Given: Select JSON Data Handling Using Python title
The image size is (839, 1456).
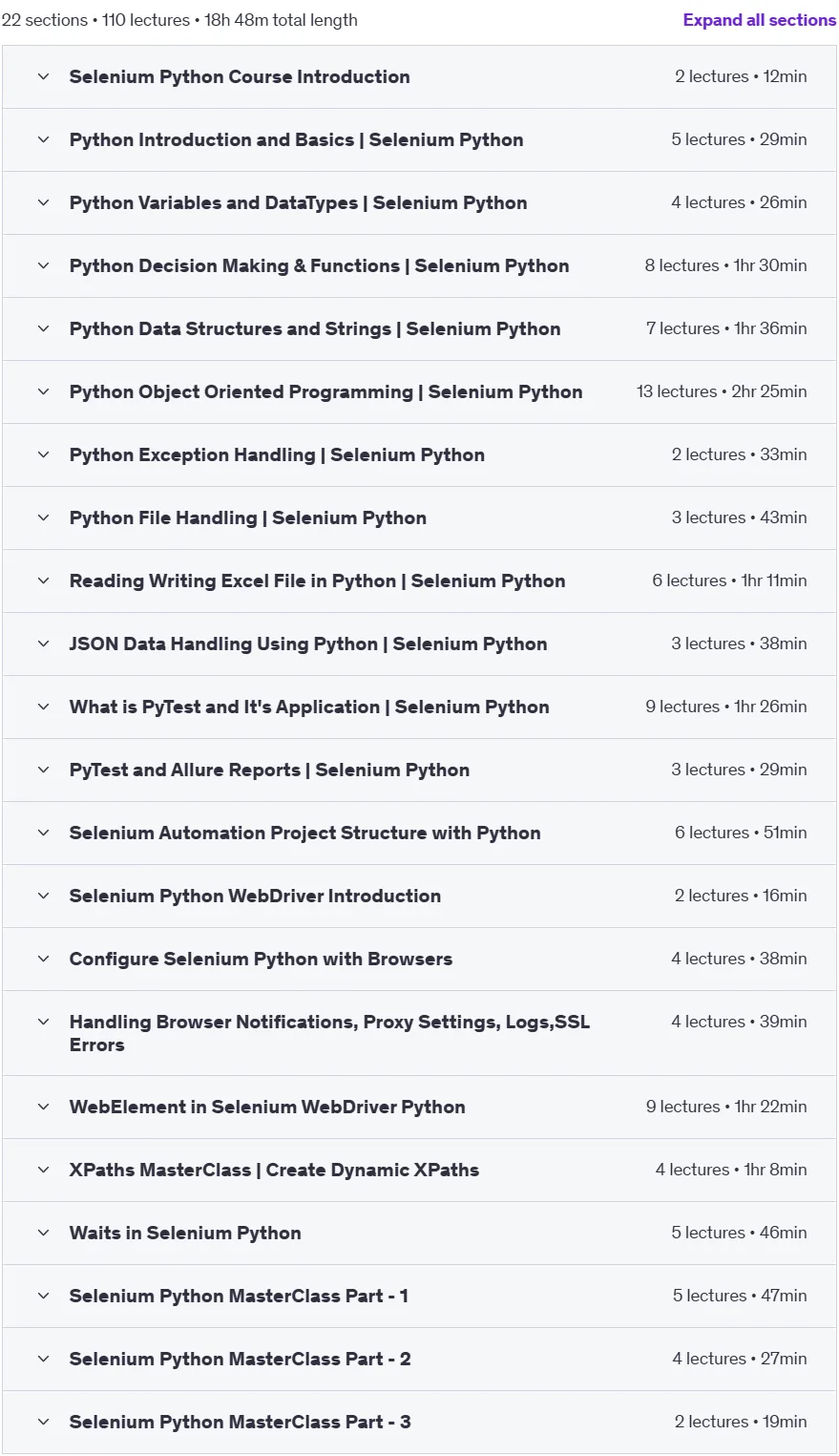Looking at the screenshot, I should point(308,644).
